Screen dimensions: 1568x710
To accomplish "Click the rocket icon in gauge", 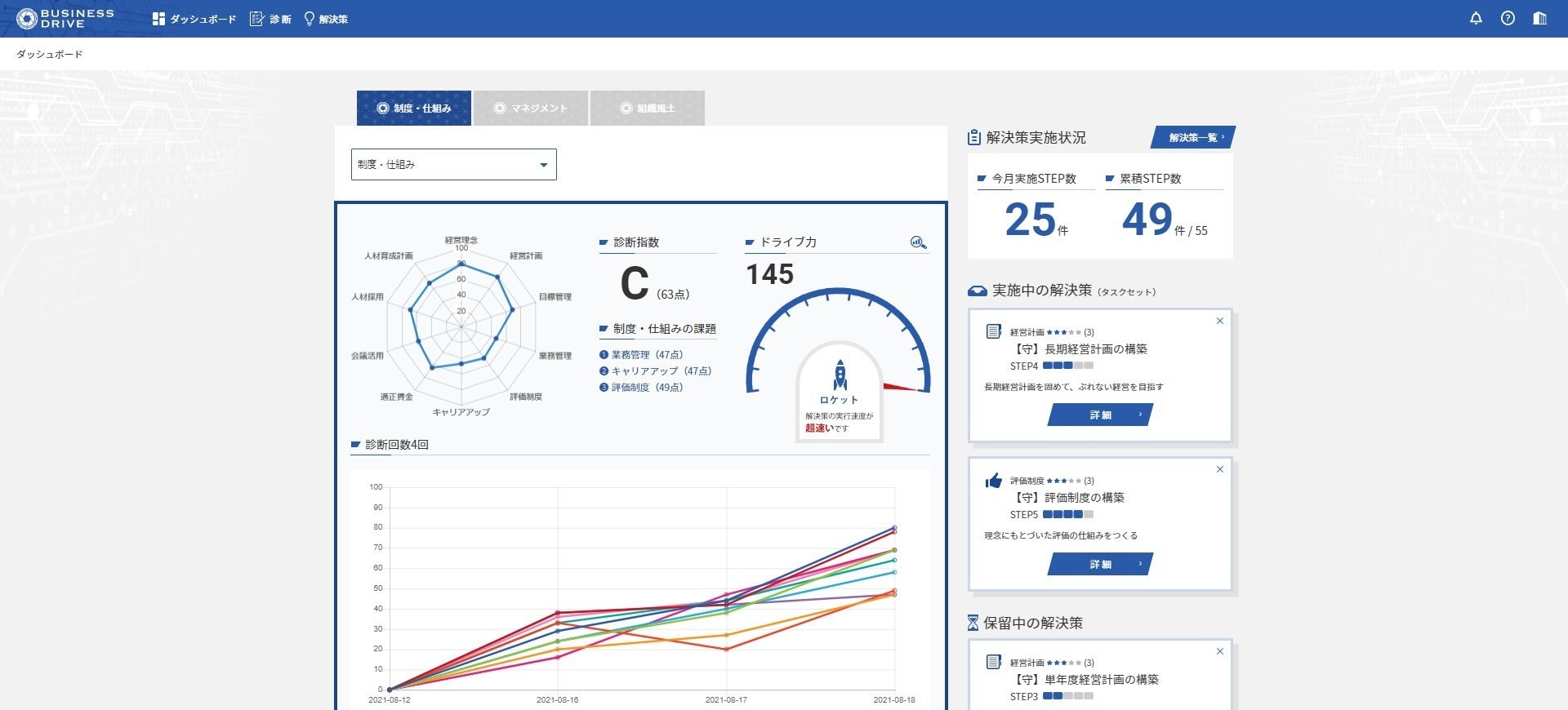I will 840,375.
